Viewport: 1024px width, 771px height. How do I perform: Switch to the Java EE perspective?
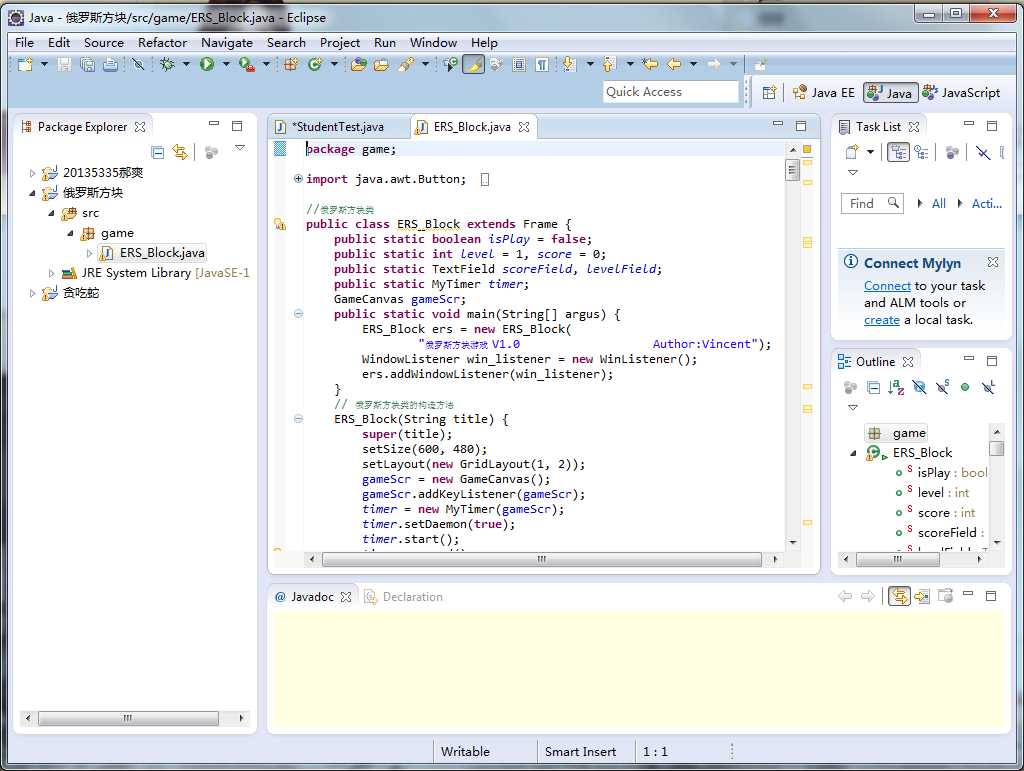point(824,93)
